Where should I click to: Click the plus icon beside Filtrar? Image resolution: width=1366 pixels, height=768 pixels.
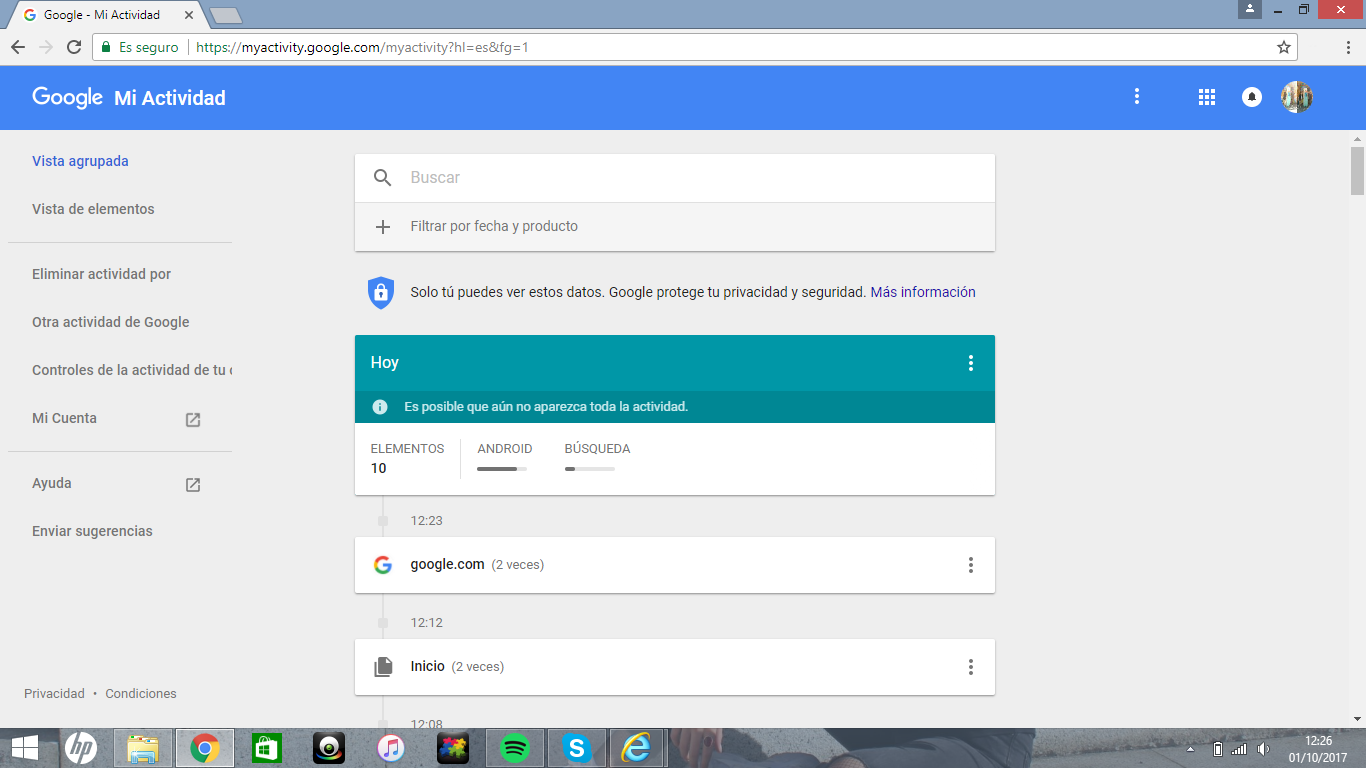(x=382, y=227)
